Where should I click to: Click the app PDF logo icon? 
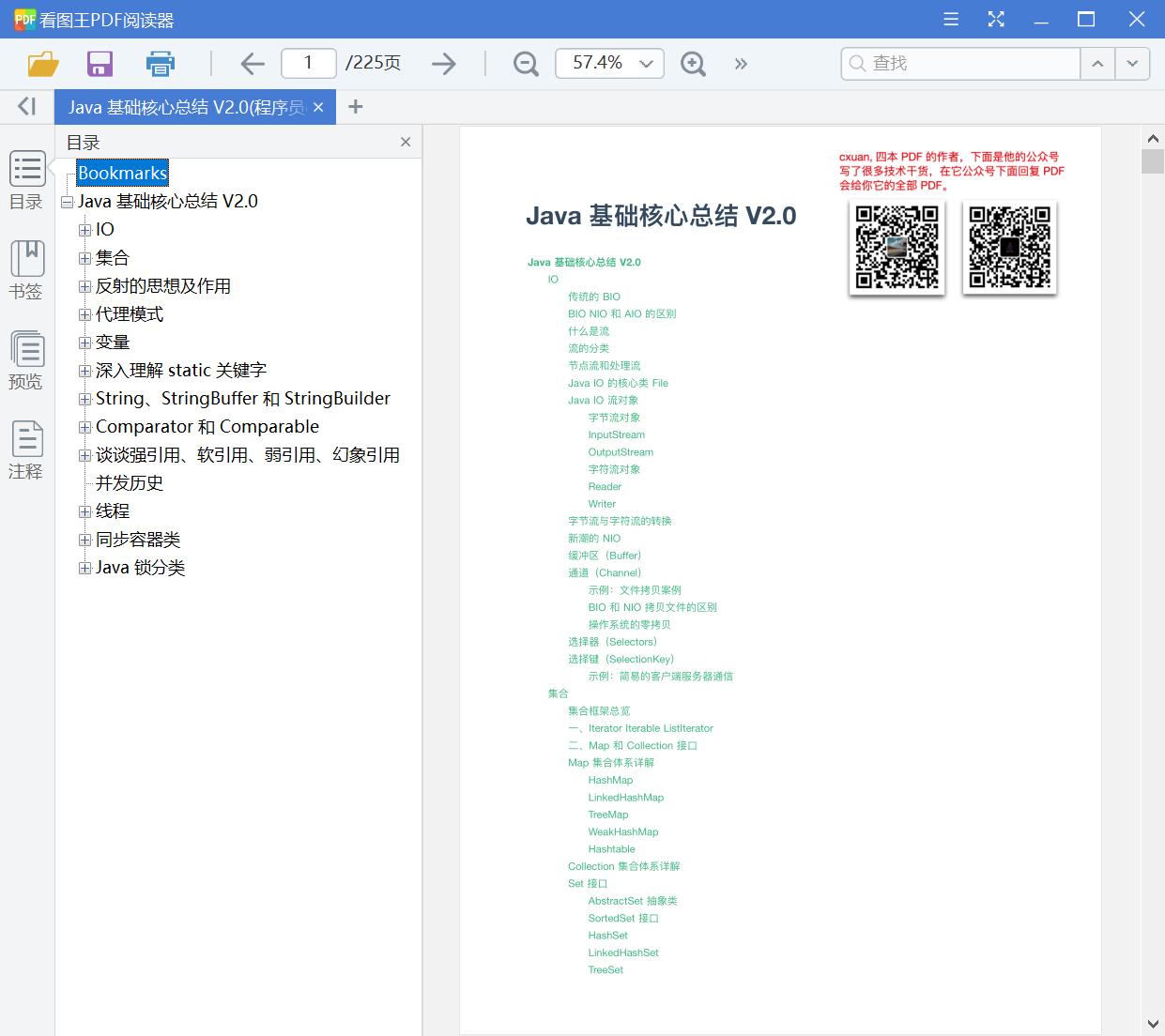25,19
